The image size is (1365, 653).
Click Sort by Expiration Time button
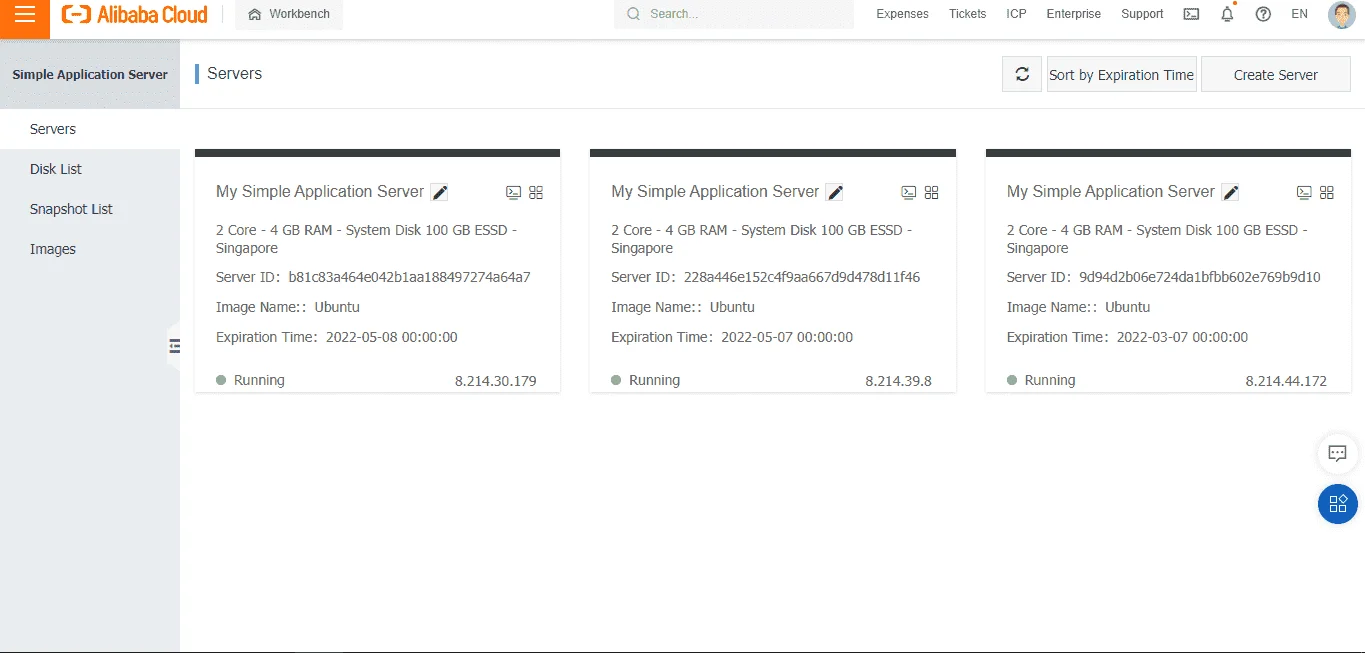coord(1122,74)
